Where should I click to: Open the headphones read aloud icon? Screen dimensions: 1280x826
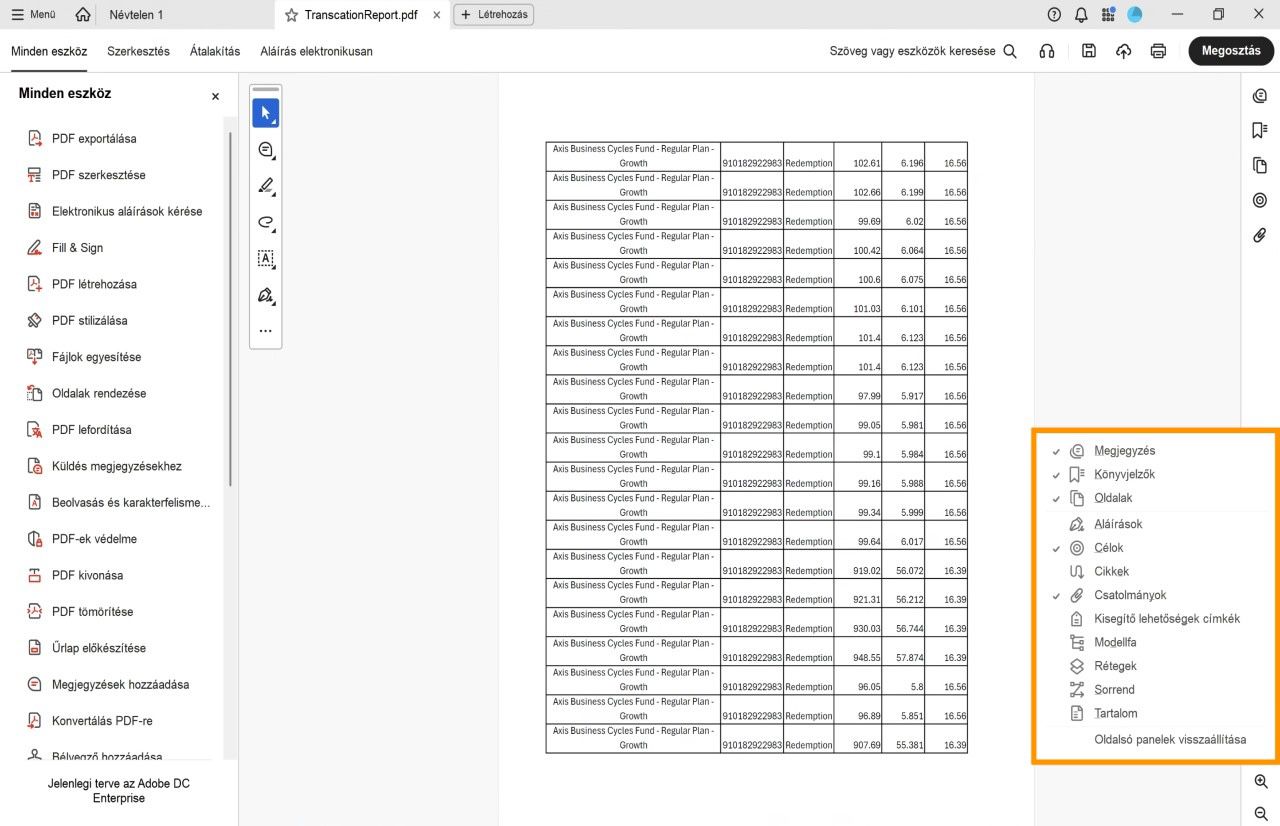pyautogui.click(x=1047, y=51)
